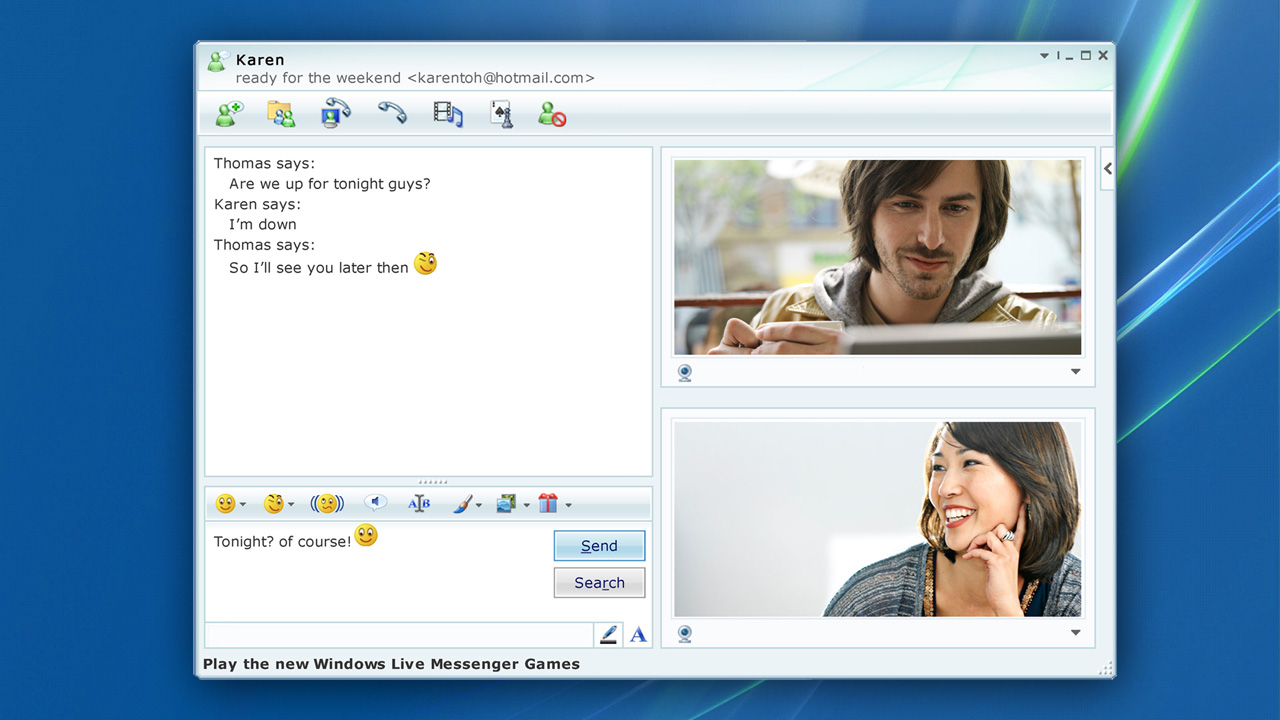Toggle Karen's webcam view settings

tap(1076, 371)
